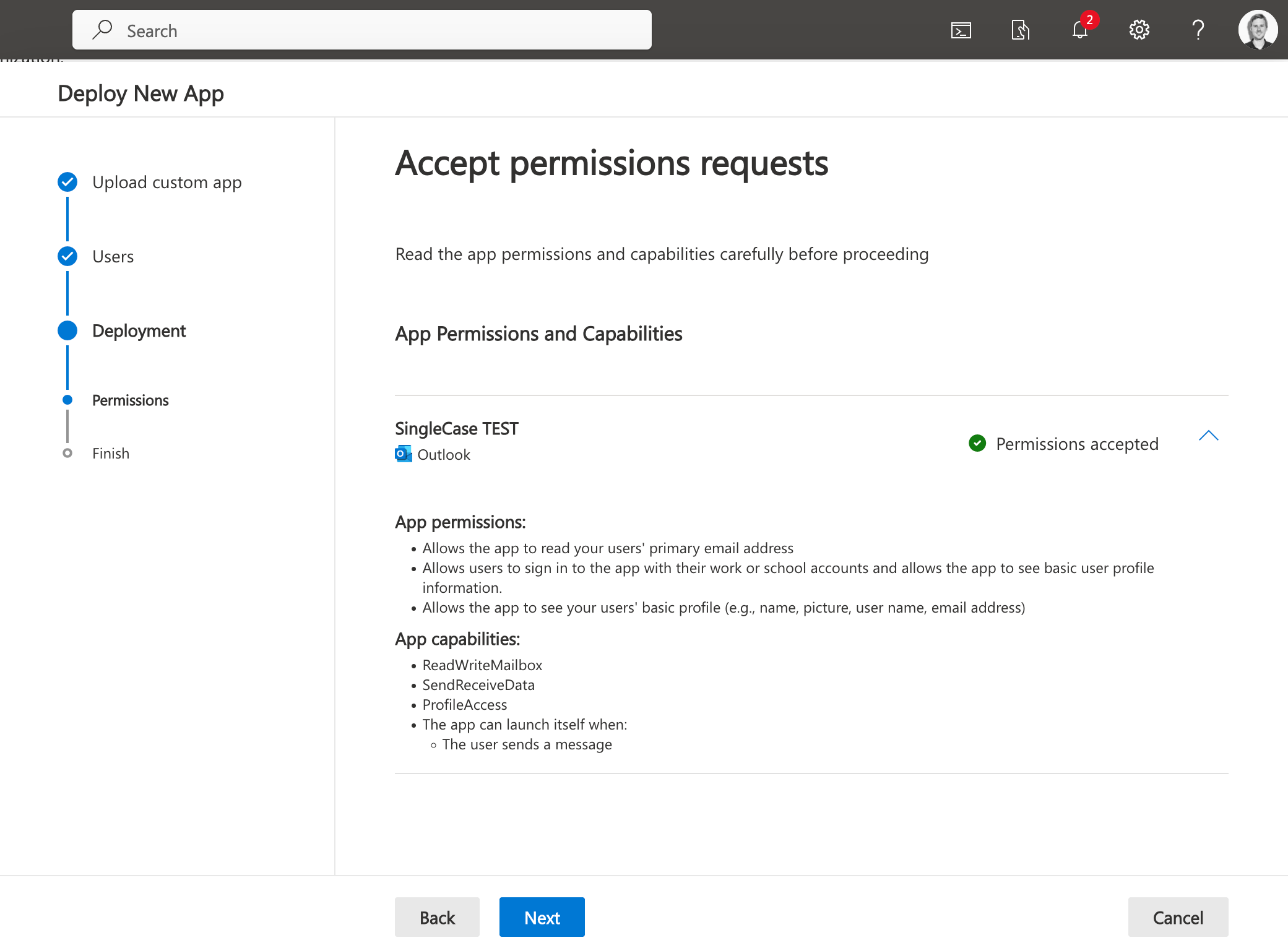Open settings gear icon
The width and height of the screenshot is (1288, 948).
coord(1139,30)
